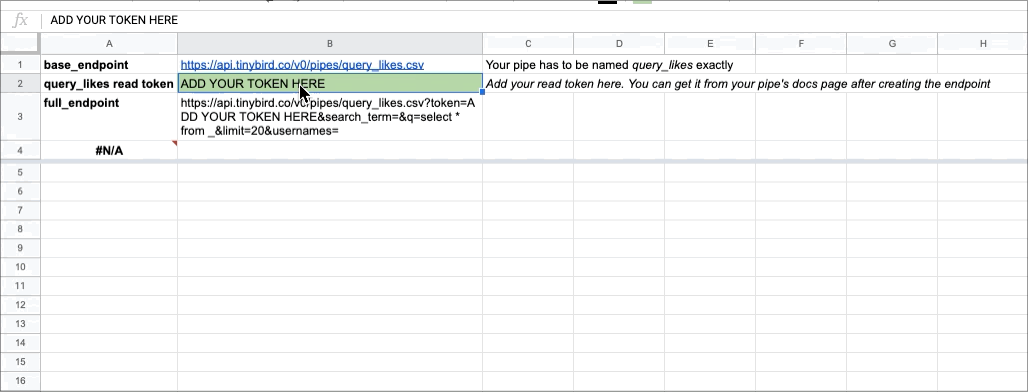1028x392 pixels.
Task: Select row 14 header
Action: (x=20, y=343)
